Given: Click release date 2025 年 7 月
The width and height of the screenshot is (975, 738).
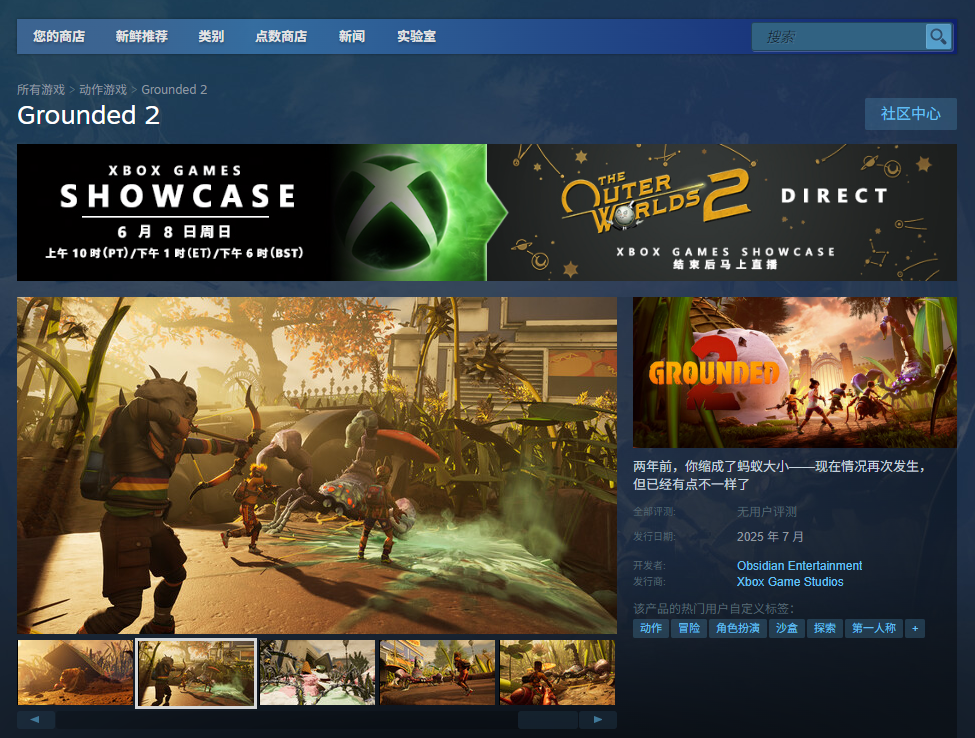Looking at the screenshot, I should pyautogui.click(x=770, y=537).
